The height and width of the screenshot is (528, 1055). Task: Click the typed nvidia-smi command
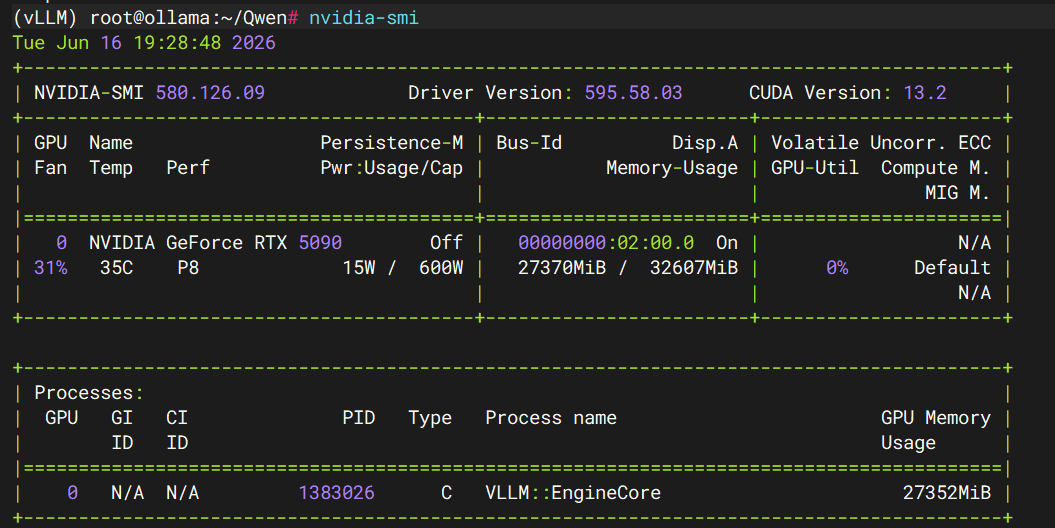(x=364, y=17)
